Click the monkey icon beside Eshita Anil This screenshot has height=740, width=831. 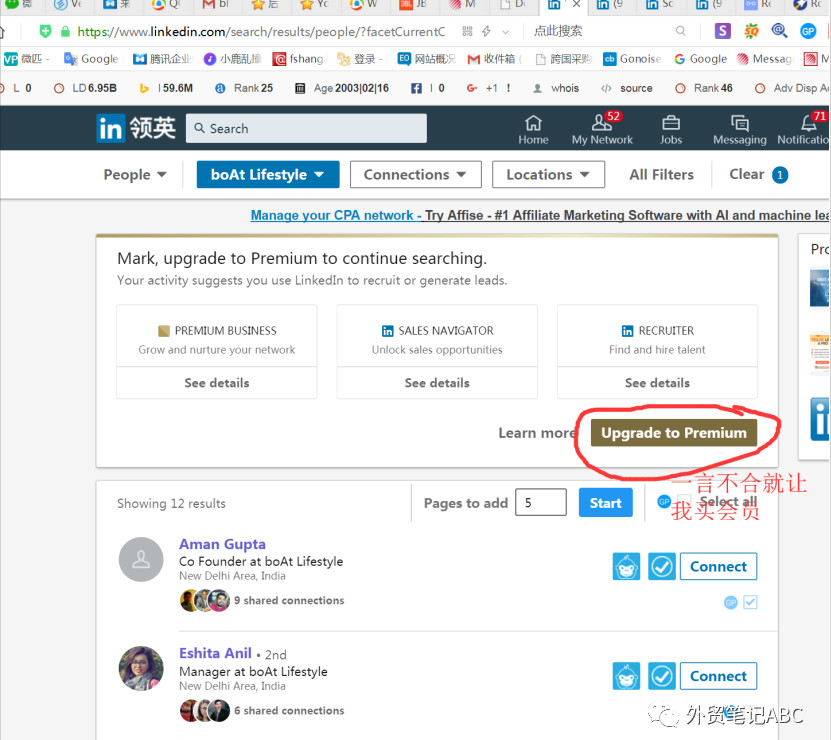626,676
